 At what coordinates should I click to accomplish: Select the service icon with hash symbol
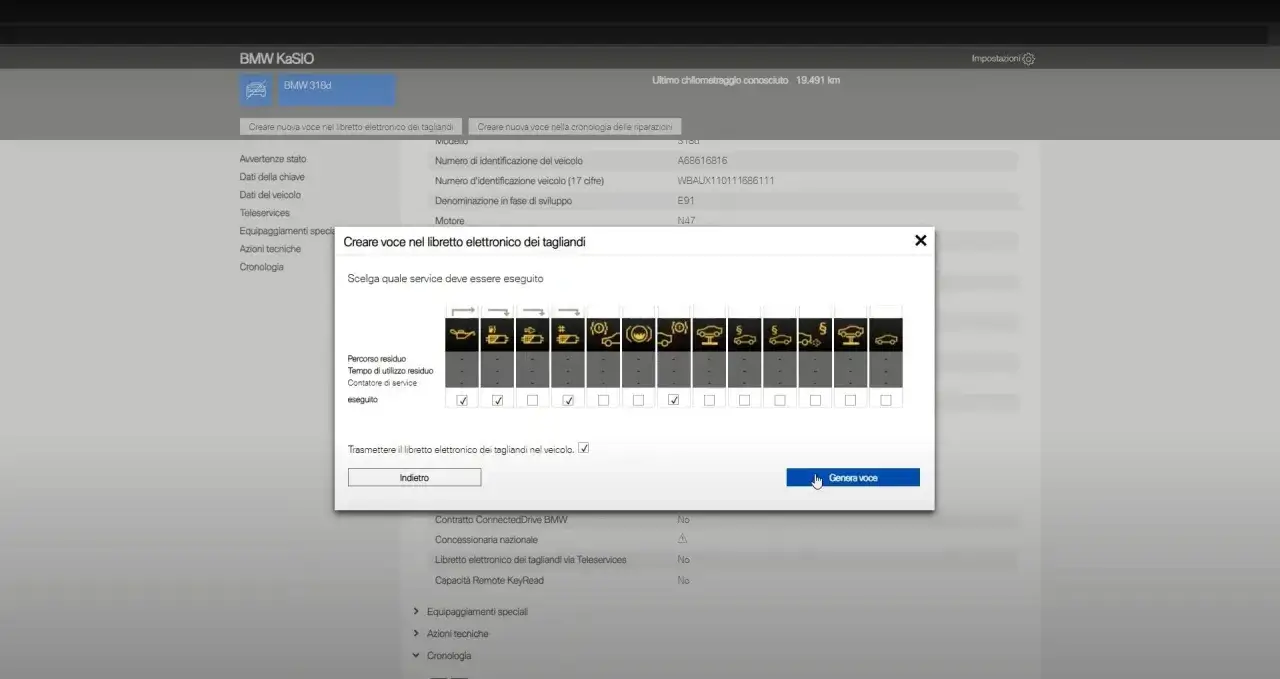tap(568, 335)
